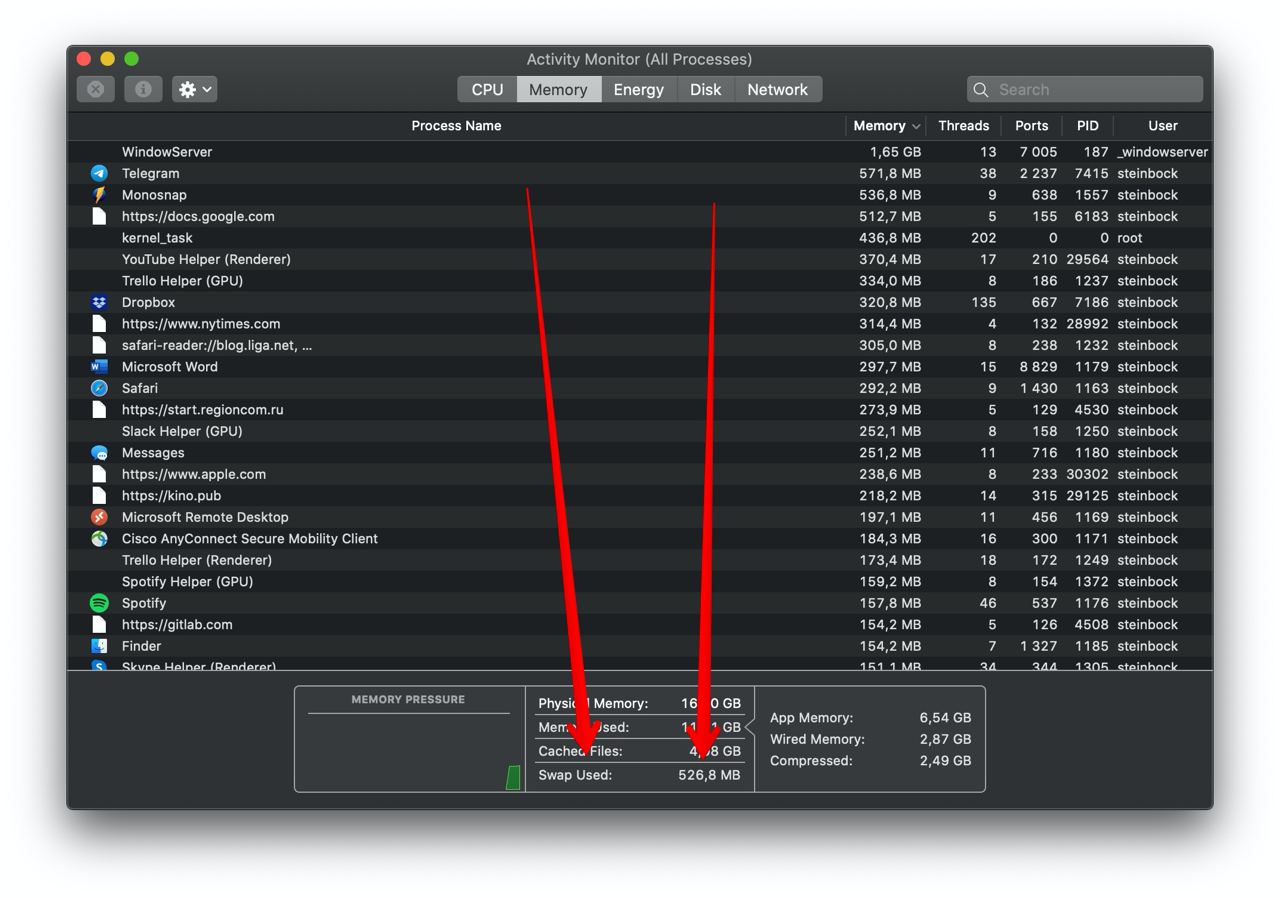Switch to the Disk tab
Viewport: 1280px width, 898px height.
click(705, 89)
